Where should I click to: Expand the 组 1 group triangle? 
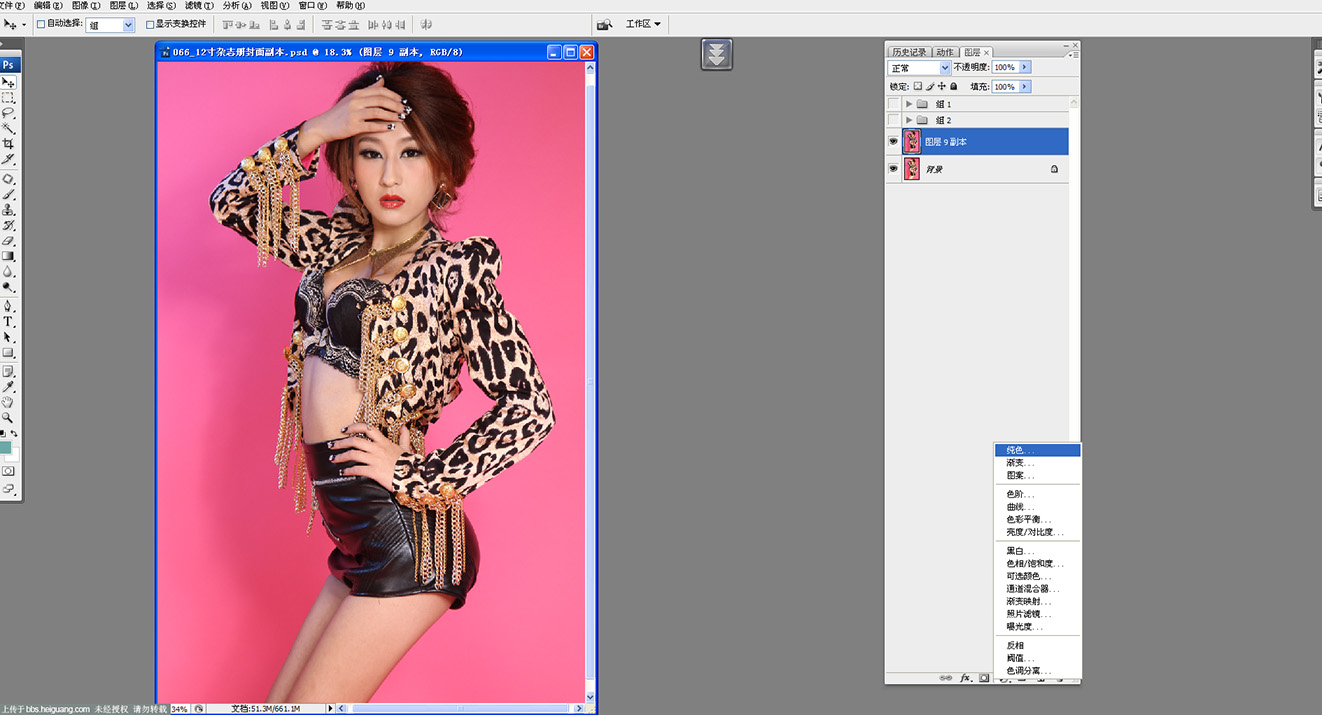(909, 104)
